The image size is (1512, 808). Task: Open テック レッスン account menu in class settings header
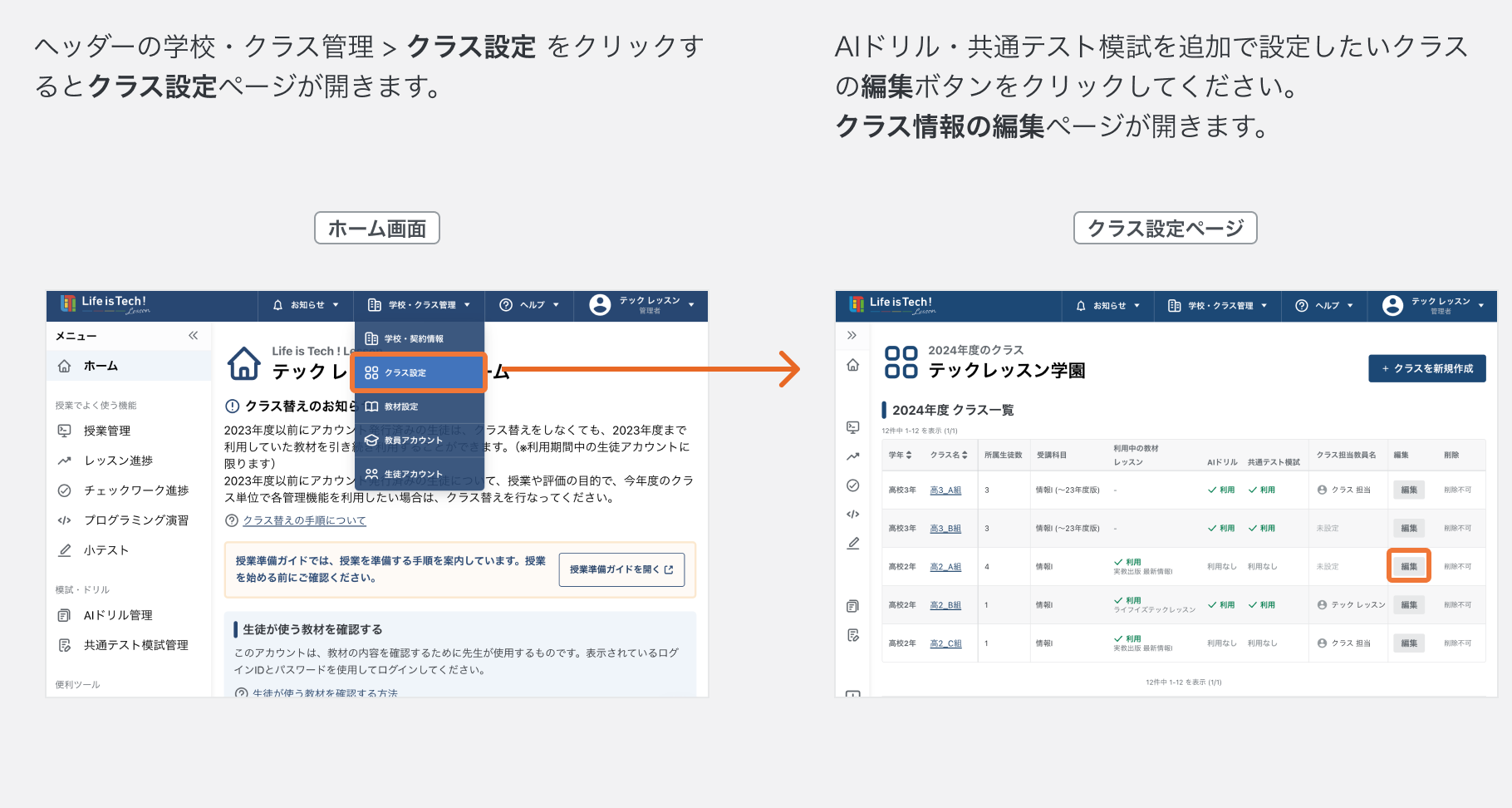(1433, 306)
